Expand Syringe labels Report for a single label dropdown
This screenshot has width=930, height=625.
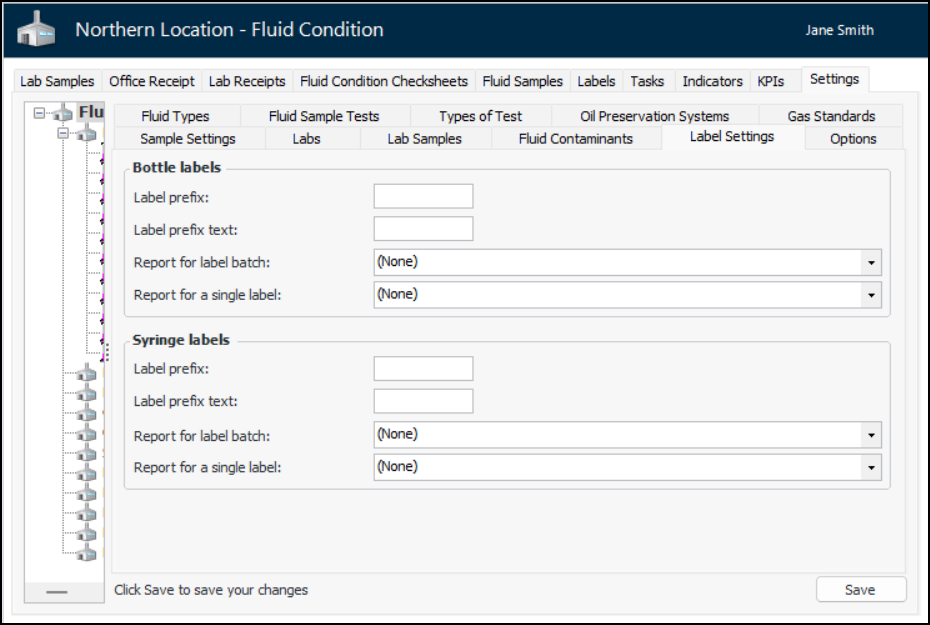[x=873, y=467]
